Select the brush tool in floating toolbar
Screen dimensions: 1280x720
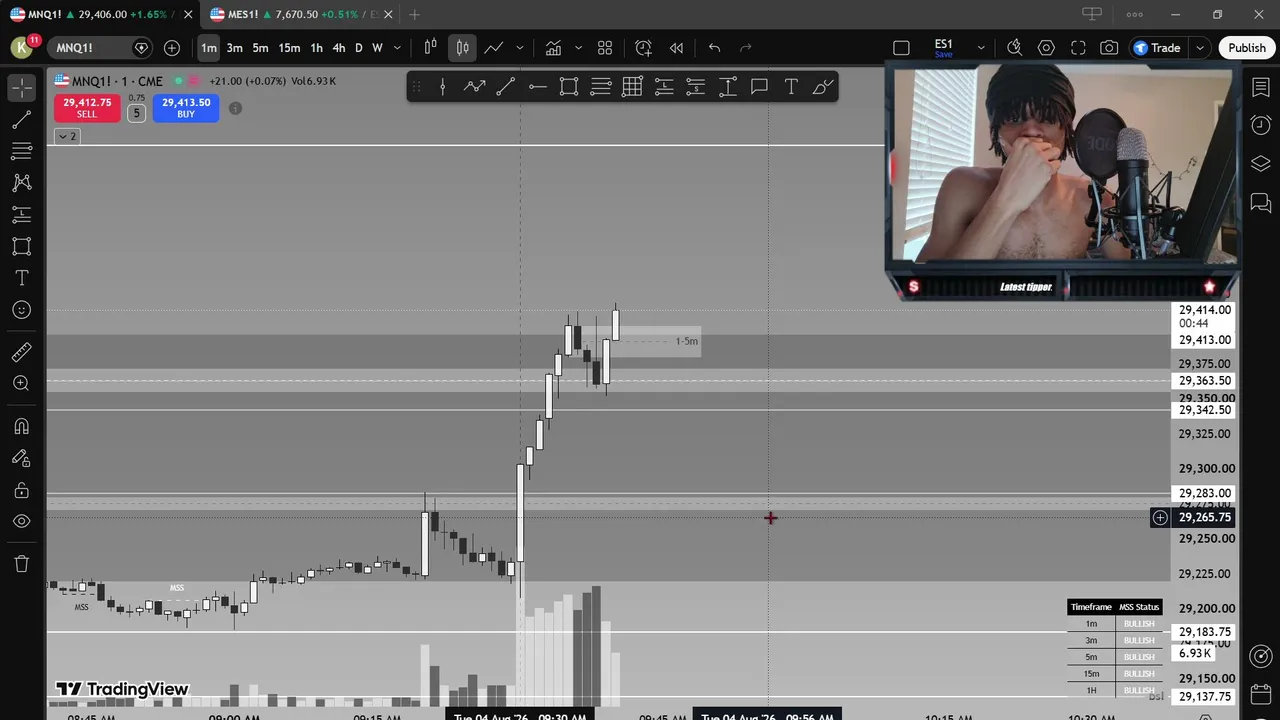(823, 87)
